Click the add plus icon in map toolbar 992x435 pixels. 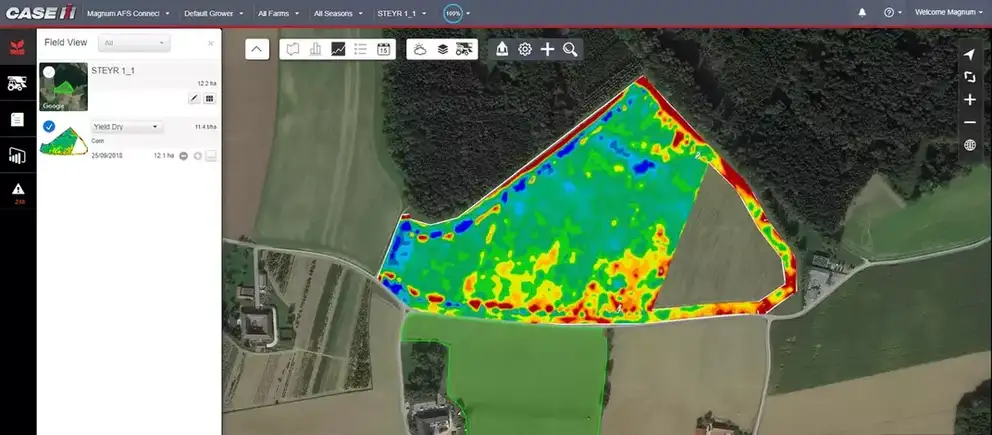[x=547, y=49]
